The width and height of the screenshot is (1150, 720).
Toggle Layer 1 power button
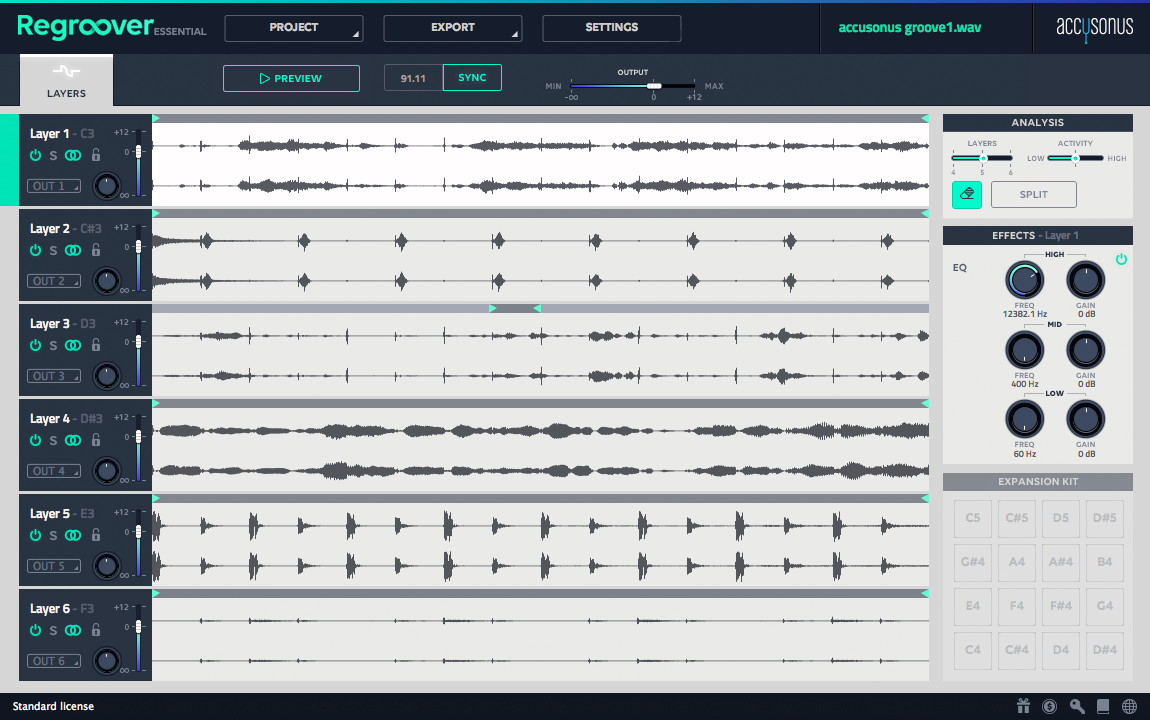(x=35, y=155)
